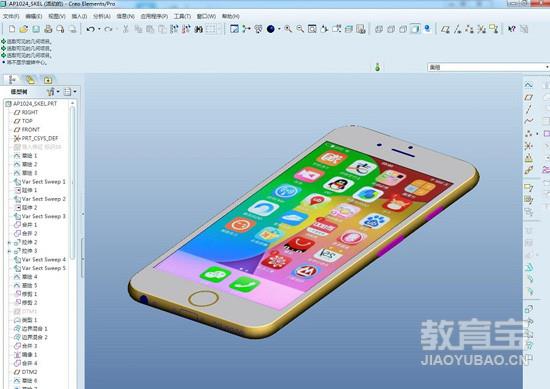Select the TOP datum plane
The width and height of the screenshot is (550, 389).
point(23,121)
